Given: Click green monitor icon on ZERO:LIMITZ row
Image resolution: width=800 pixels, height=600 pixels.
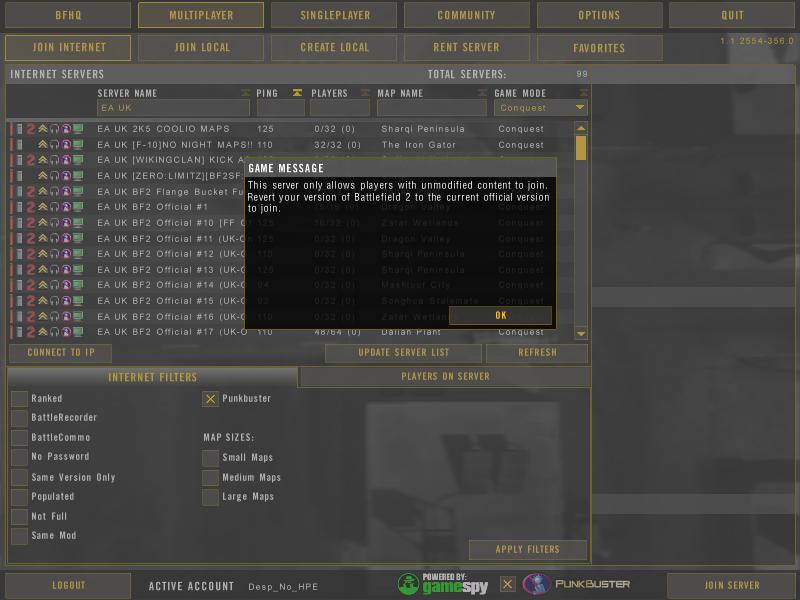Looking at the screenshot, I should 78,176.
